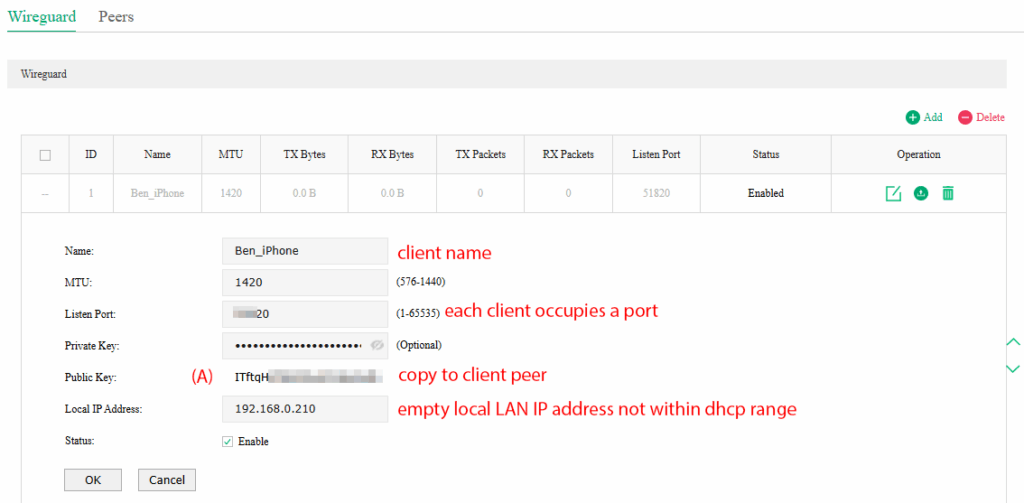Click the Status column header
Image resolution: width=1024 pixels, height=503 pixels.
[765, 155]
